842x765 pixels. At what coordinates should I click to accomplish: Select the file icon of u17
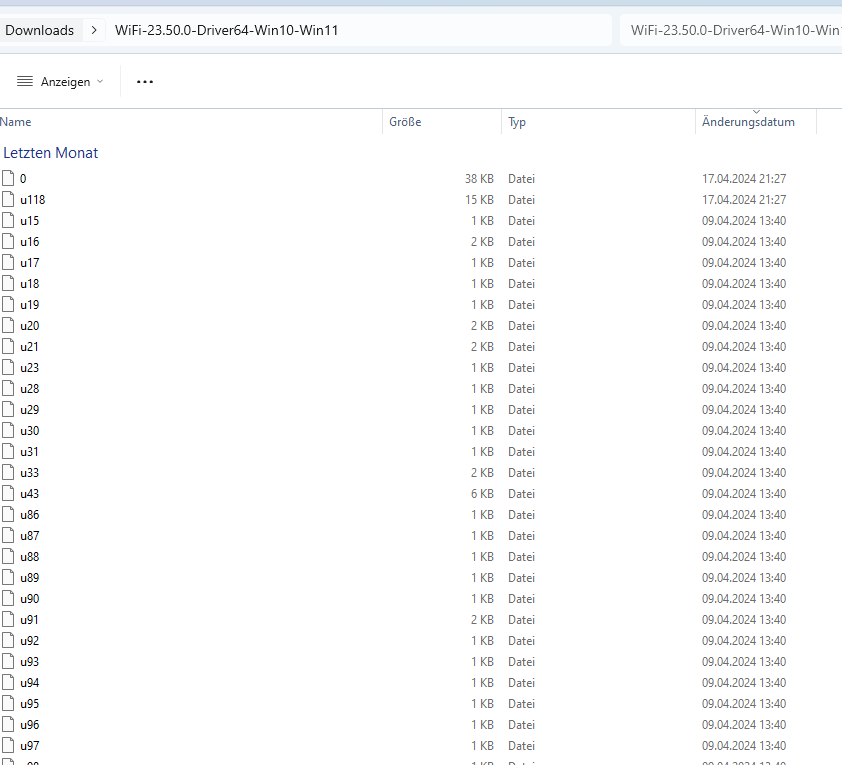tap(8, 262)
